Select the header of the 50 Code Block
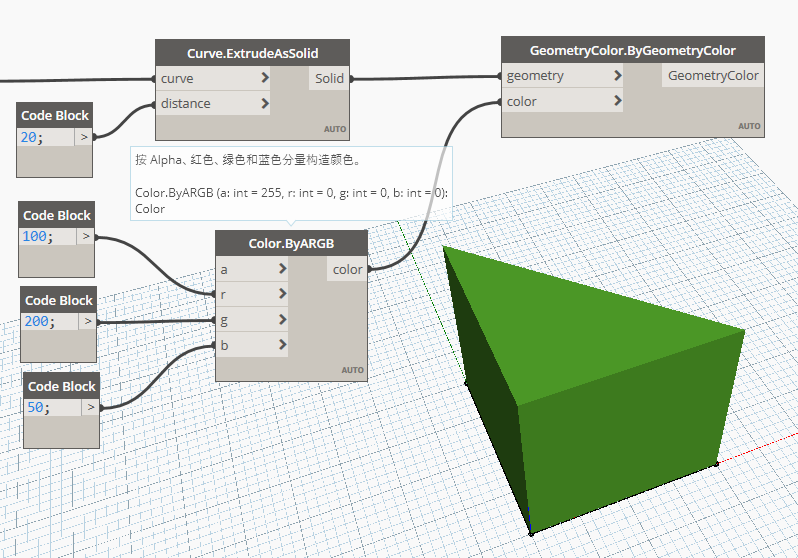This screenshot has width=798, height=558. 62,386
